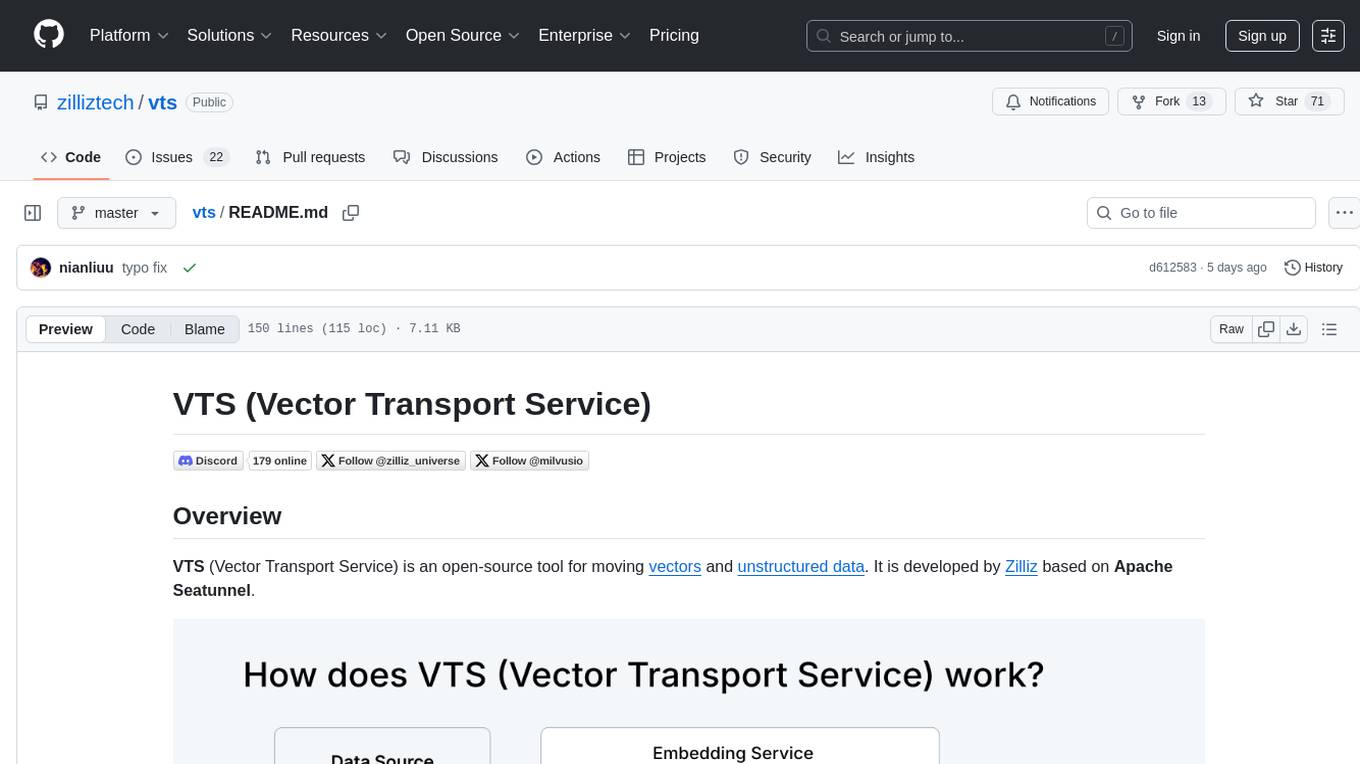Focus the Go to file field
Image resolution: width=1360 pixels, height=764 pixels.
(1201, 213)
